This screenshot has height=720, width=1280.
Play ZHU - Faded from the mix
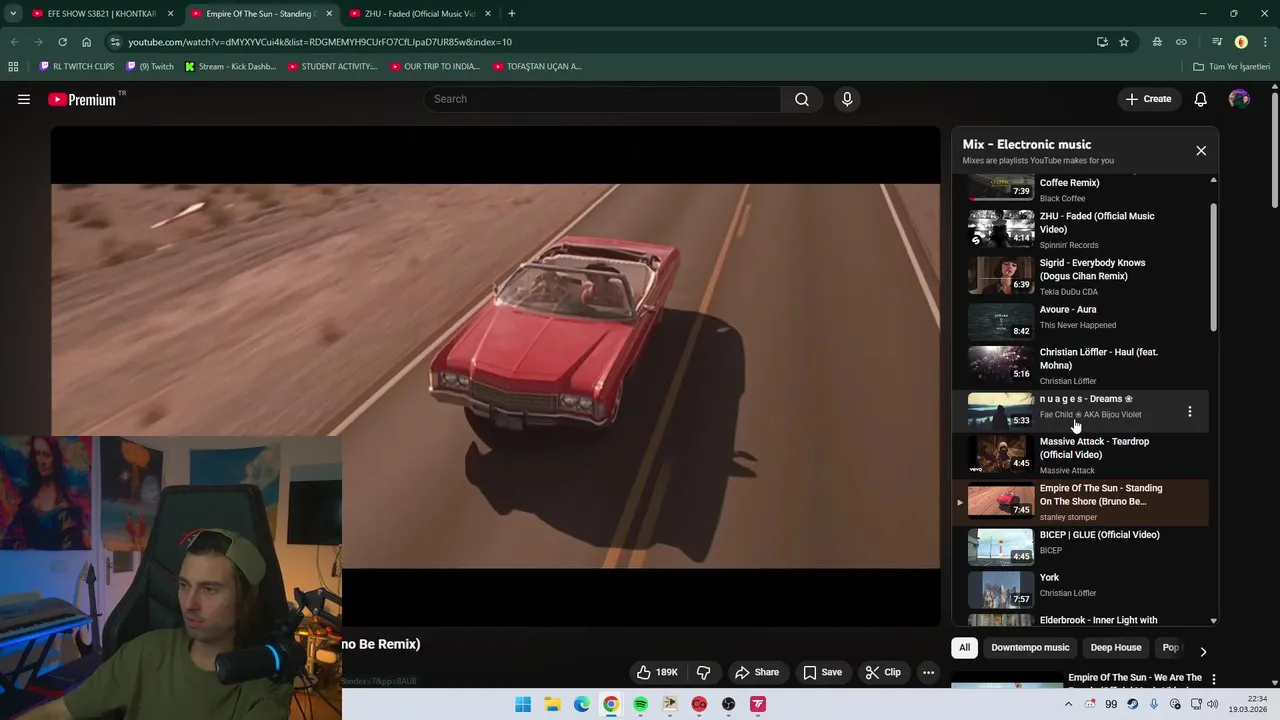[x=1081, y=229]
